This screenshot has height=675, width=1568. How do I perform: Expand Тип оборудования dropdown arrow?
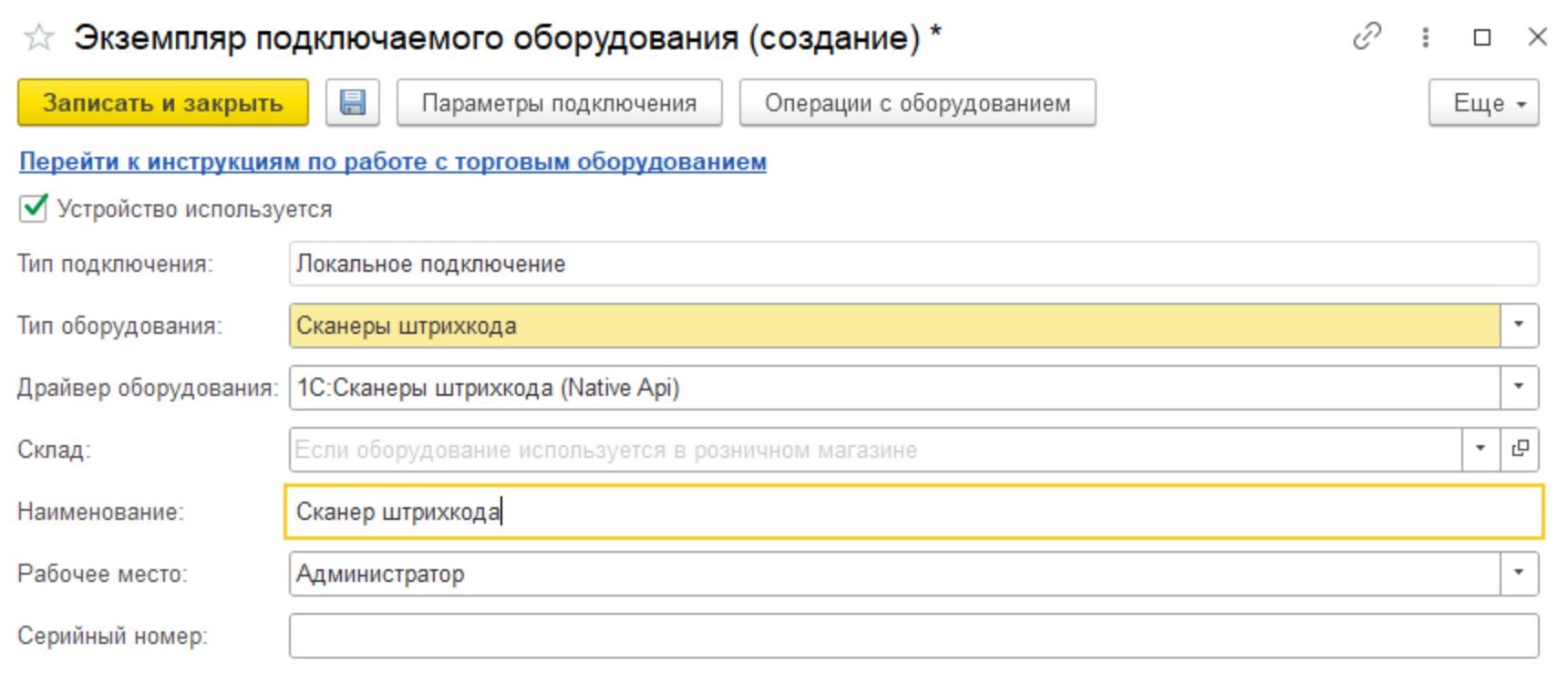click(1519, 325)
